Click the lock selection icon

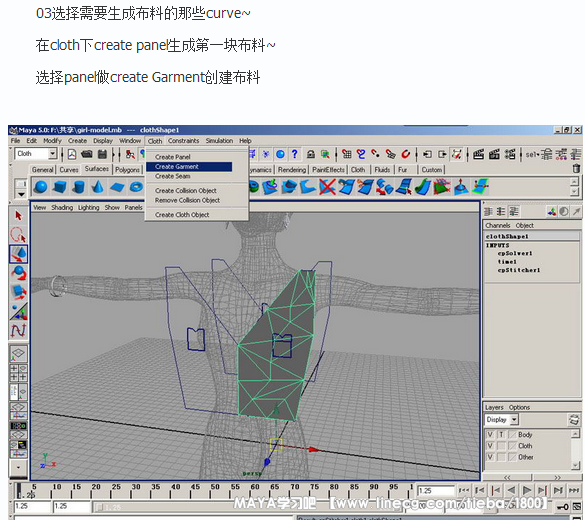pyautogui.click(x=310, y=154)
